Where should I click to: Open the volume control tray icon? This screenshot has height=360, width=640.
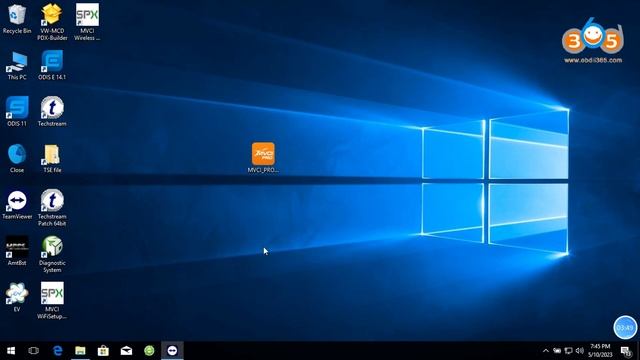click(x=580, y=351)
